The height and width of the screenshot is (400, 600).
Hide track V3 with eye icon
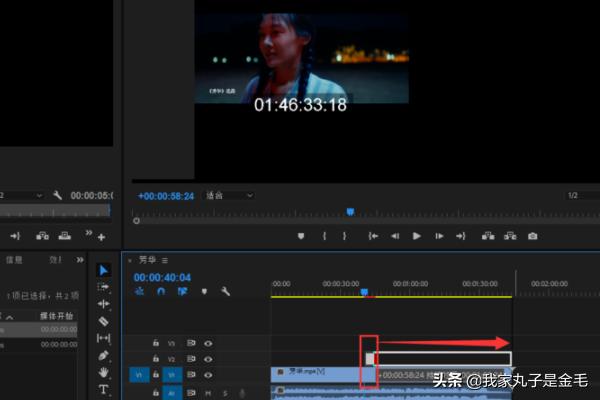[x=208, y=342]
